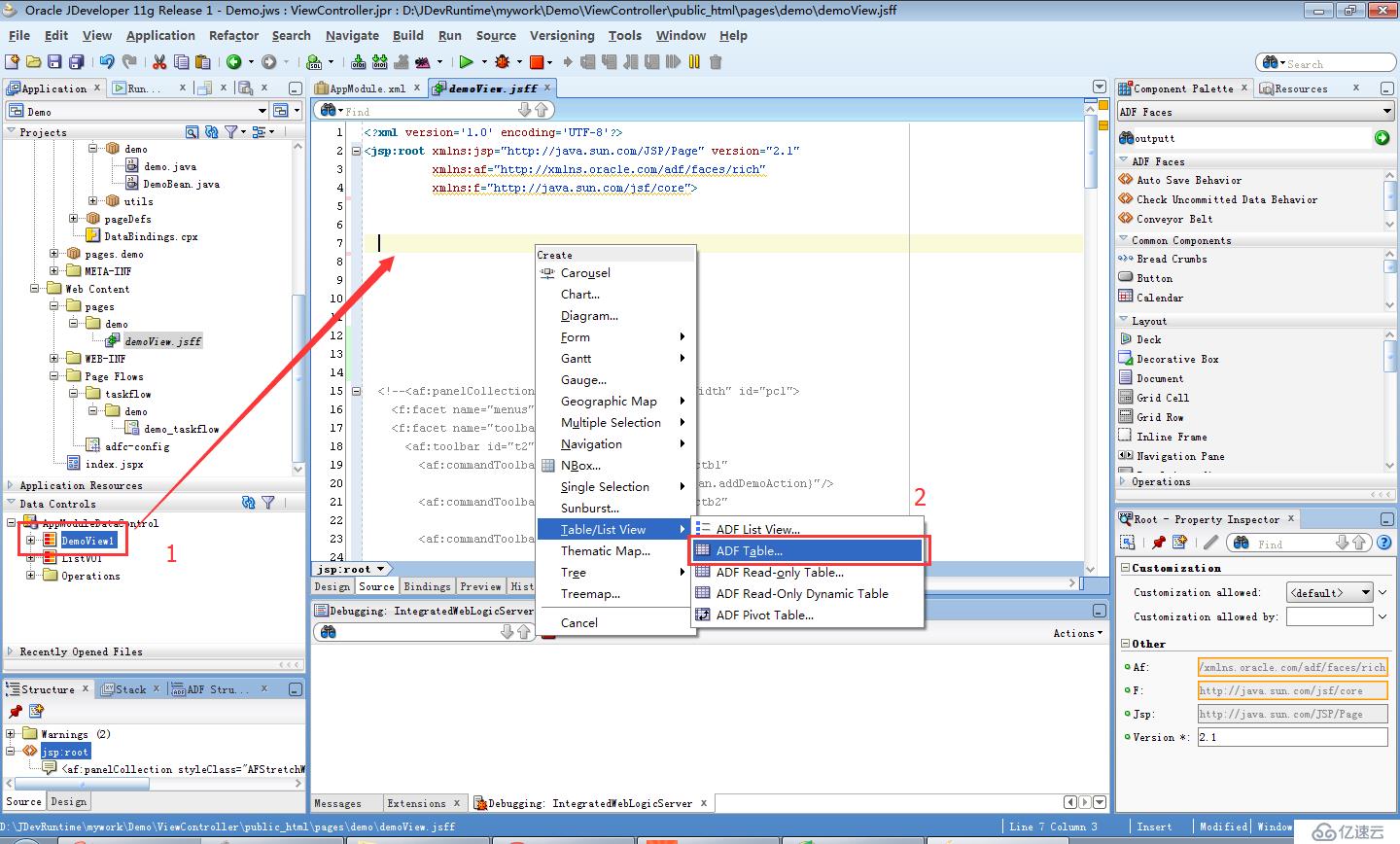Screen dimensions: 1400x844
Task: Click the Save toolbar icon
Action: point(54,62)
